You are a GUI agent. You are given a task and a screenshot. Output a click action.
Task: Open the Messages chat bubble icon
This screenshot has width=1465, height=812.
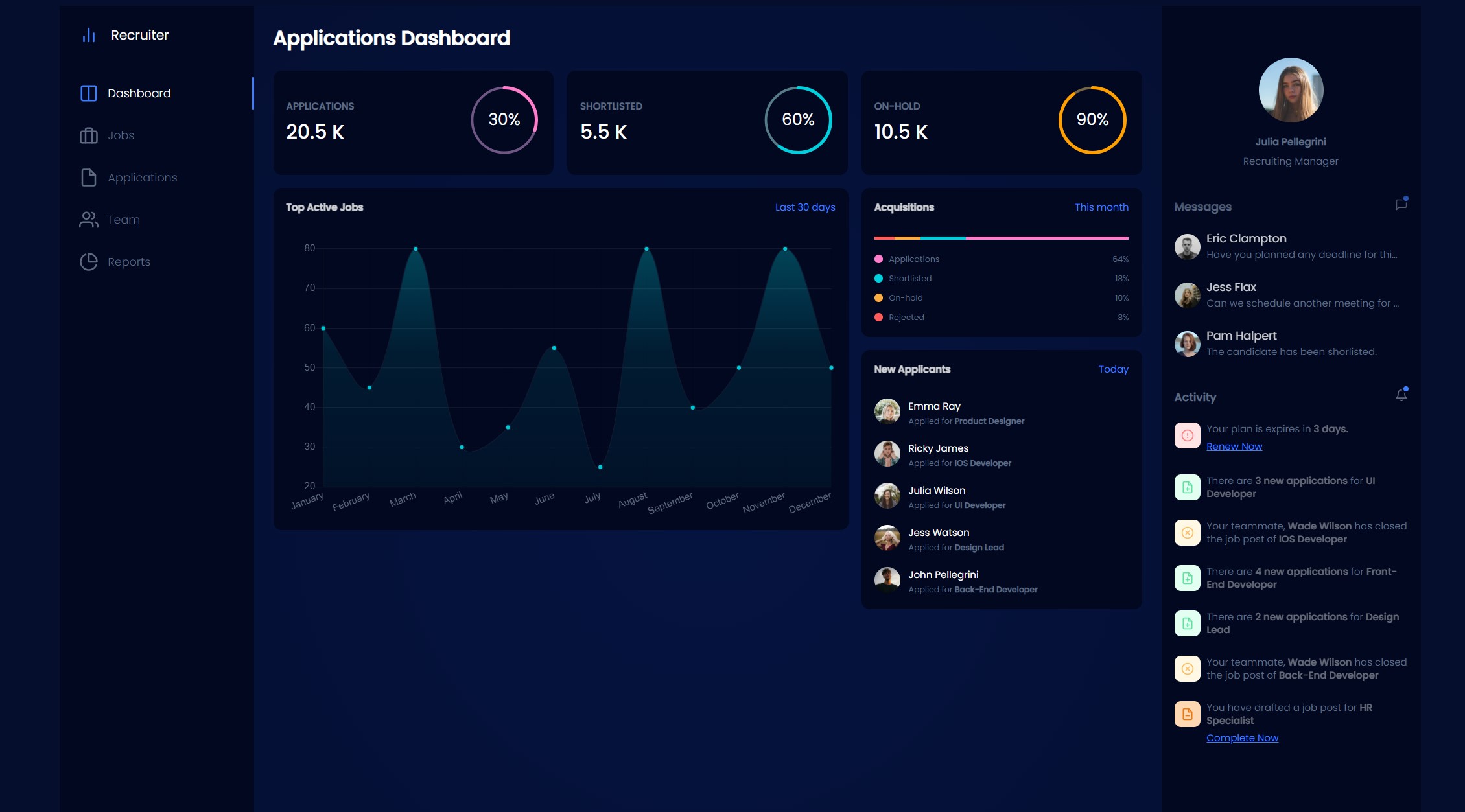point(1401,205)
